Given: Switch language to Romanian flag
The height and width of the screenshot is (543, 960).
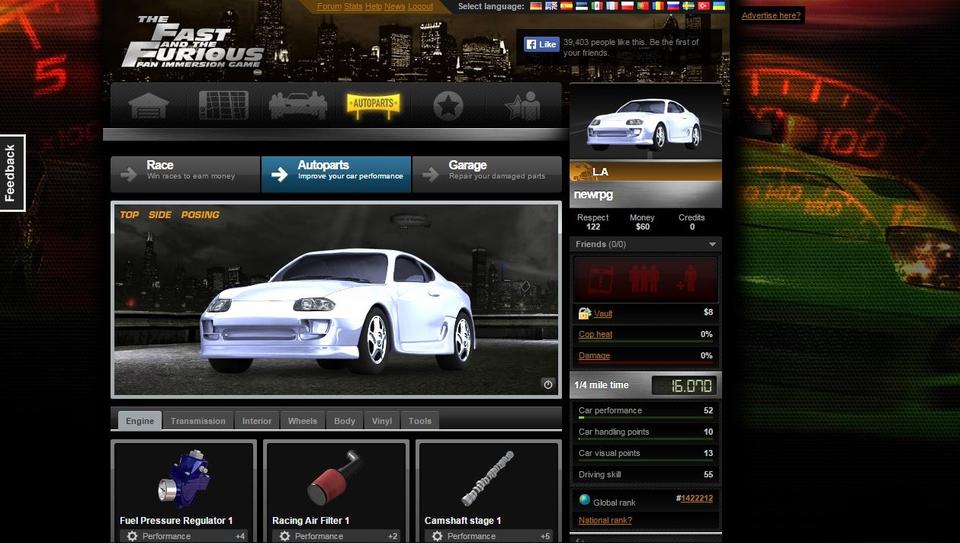Looking at the screenshot, I should coord(657,6).
